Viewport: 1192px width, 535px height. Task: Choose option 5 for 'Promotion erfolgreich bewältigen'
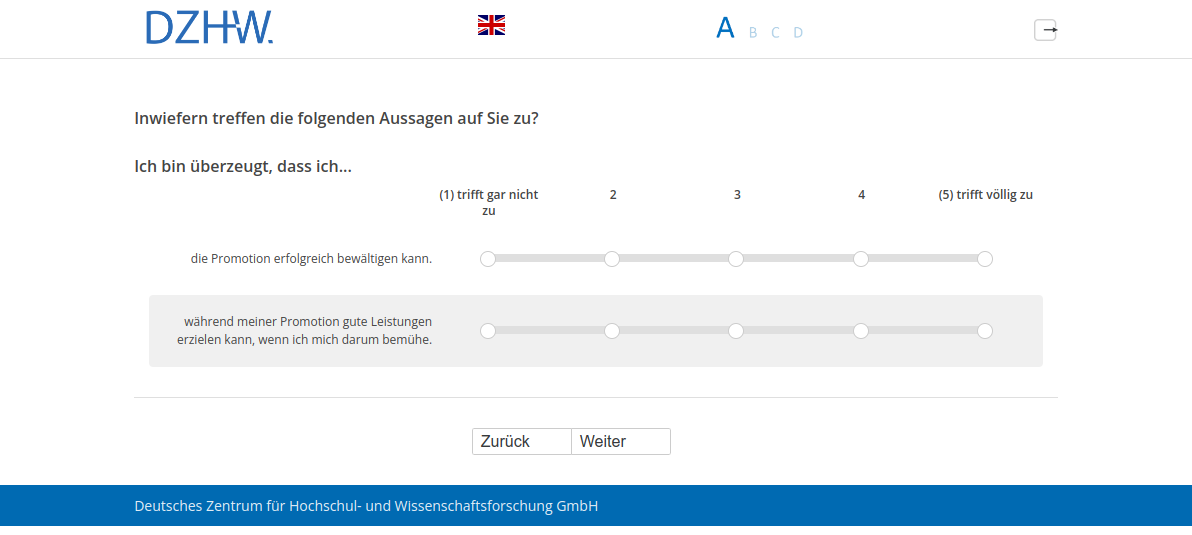pyautogui.click(x=985, y=259)
